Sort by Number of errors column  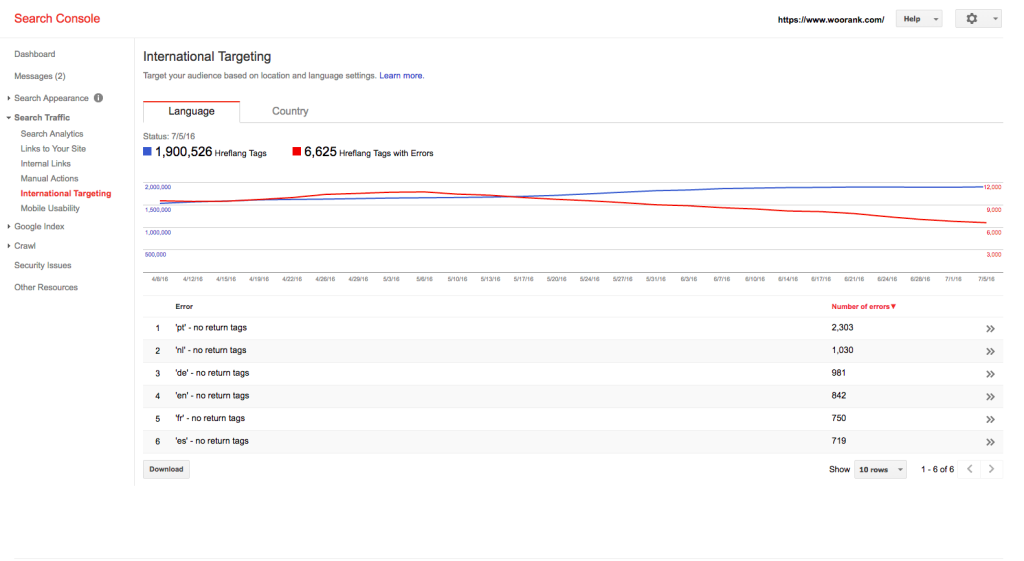(863, 306)
